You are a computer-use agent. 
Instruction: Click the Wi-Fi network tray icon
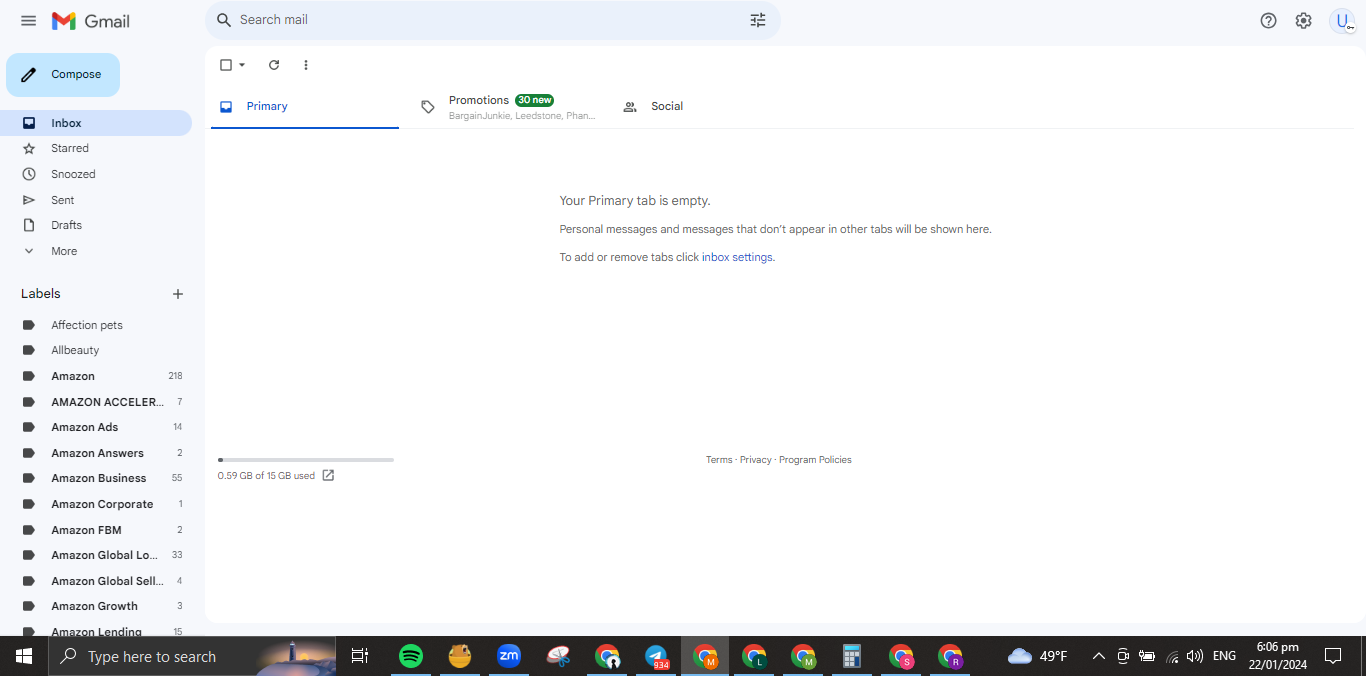click(1171, 657)
